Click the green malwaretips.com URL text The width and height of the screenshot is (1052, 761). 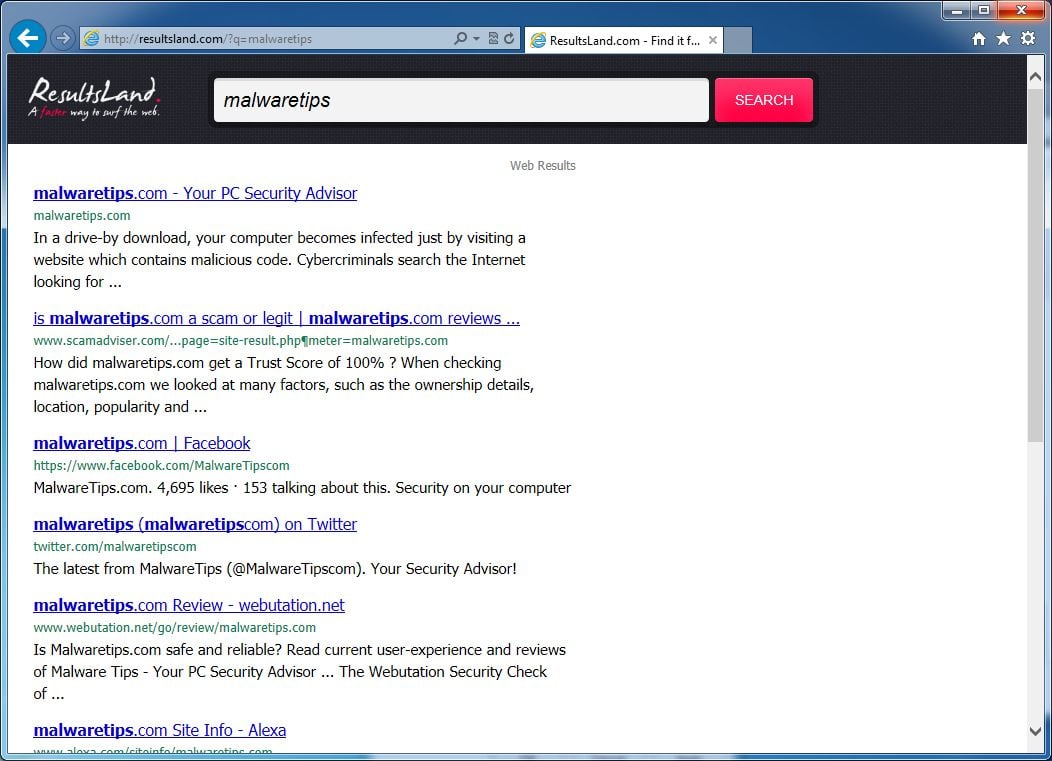click(82, 215)
